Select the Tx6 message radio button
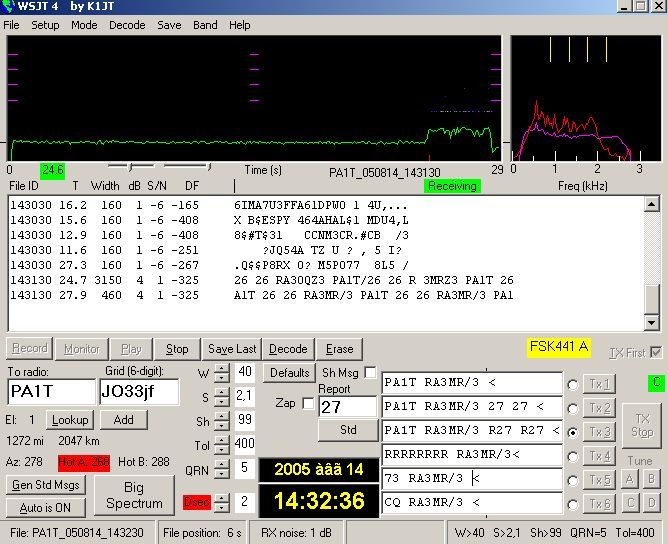Image resolution: width=668 pixels, height=544 pixels. pos(573,505)
